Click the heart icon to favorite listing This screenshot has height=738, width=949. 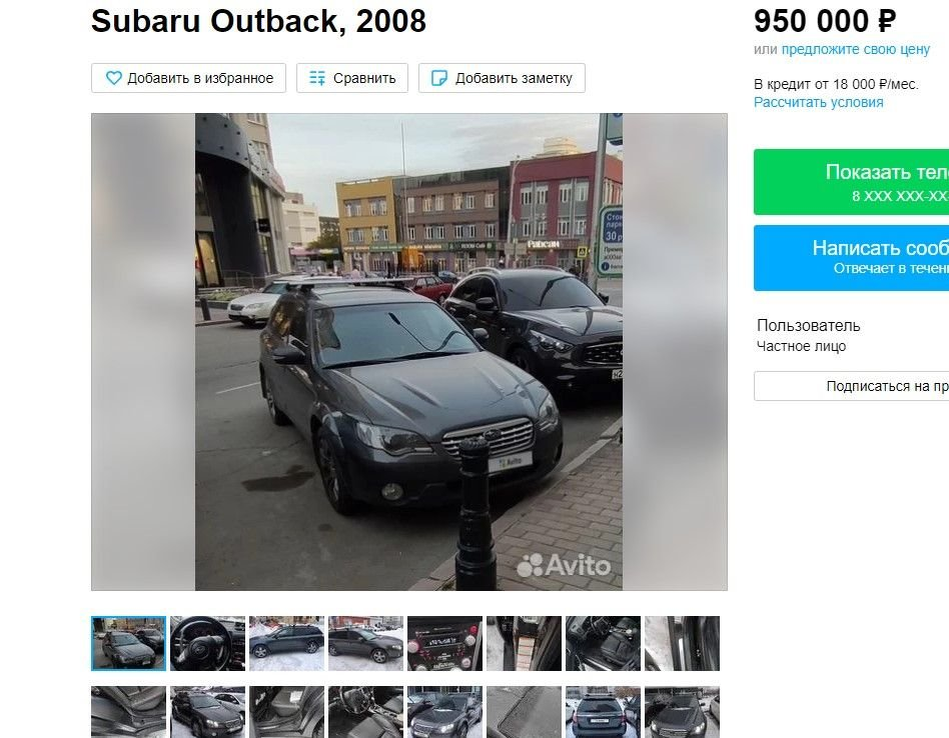114,78
